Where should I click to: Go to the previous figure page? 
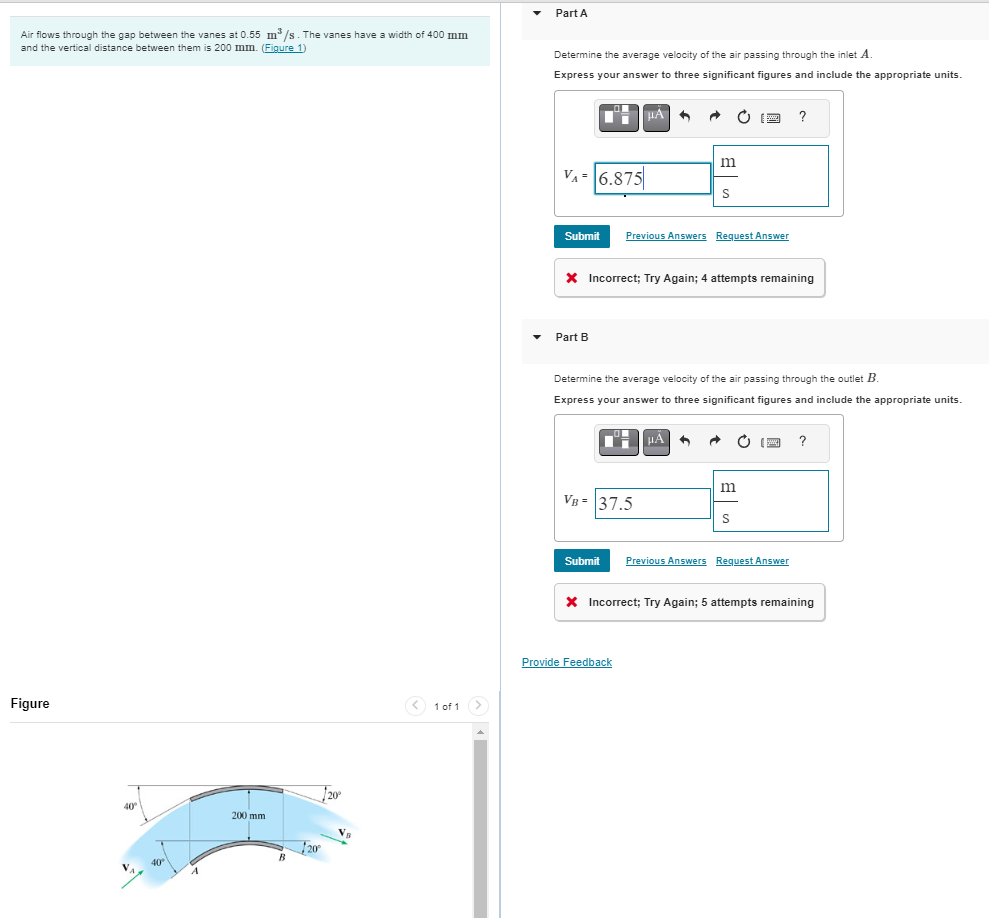point(415,705)
